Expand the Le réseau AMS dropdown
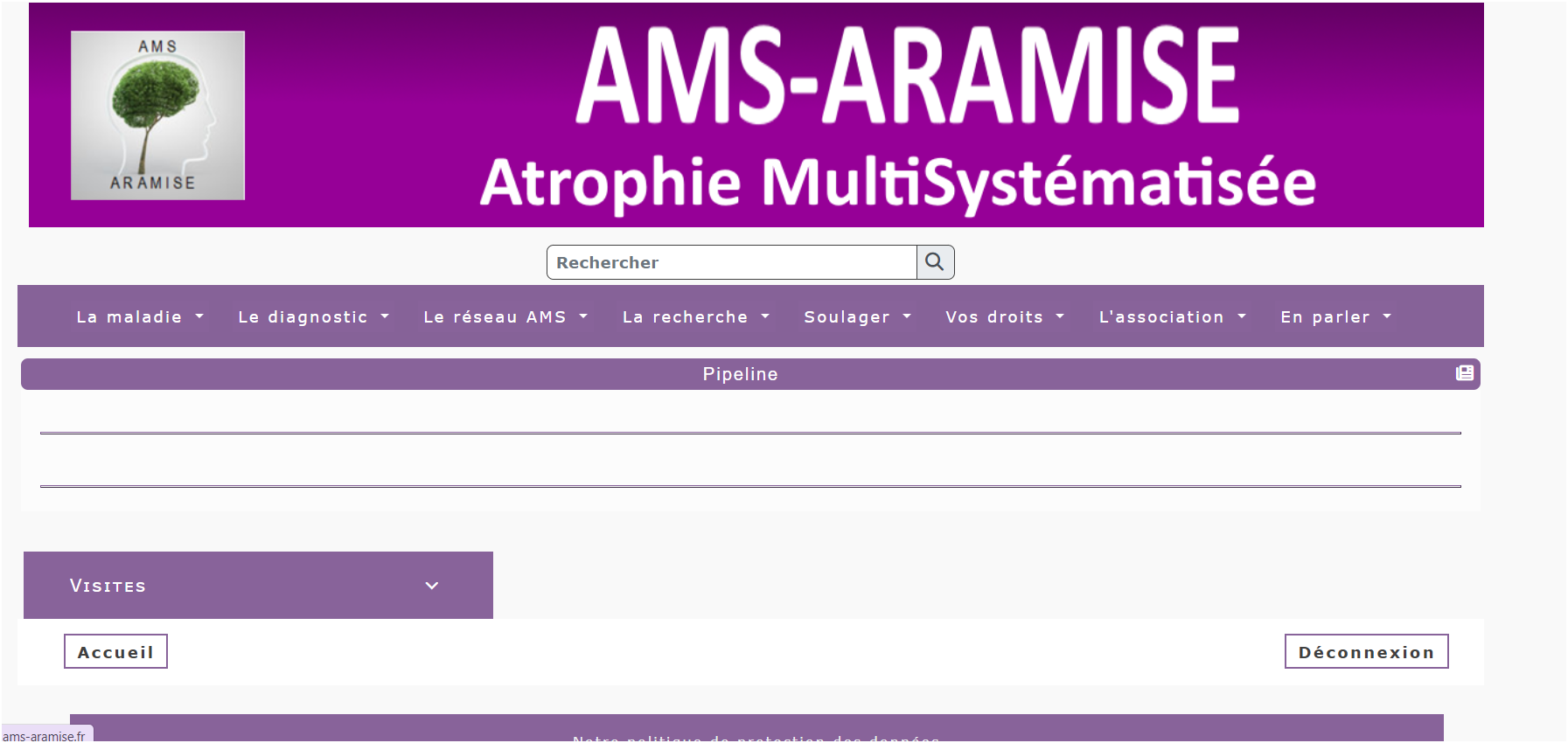The height and width of the screenshot is (743, 1568). [x=505, y=317]
